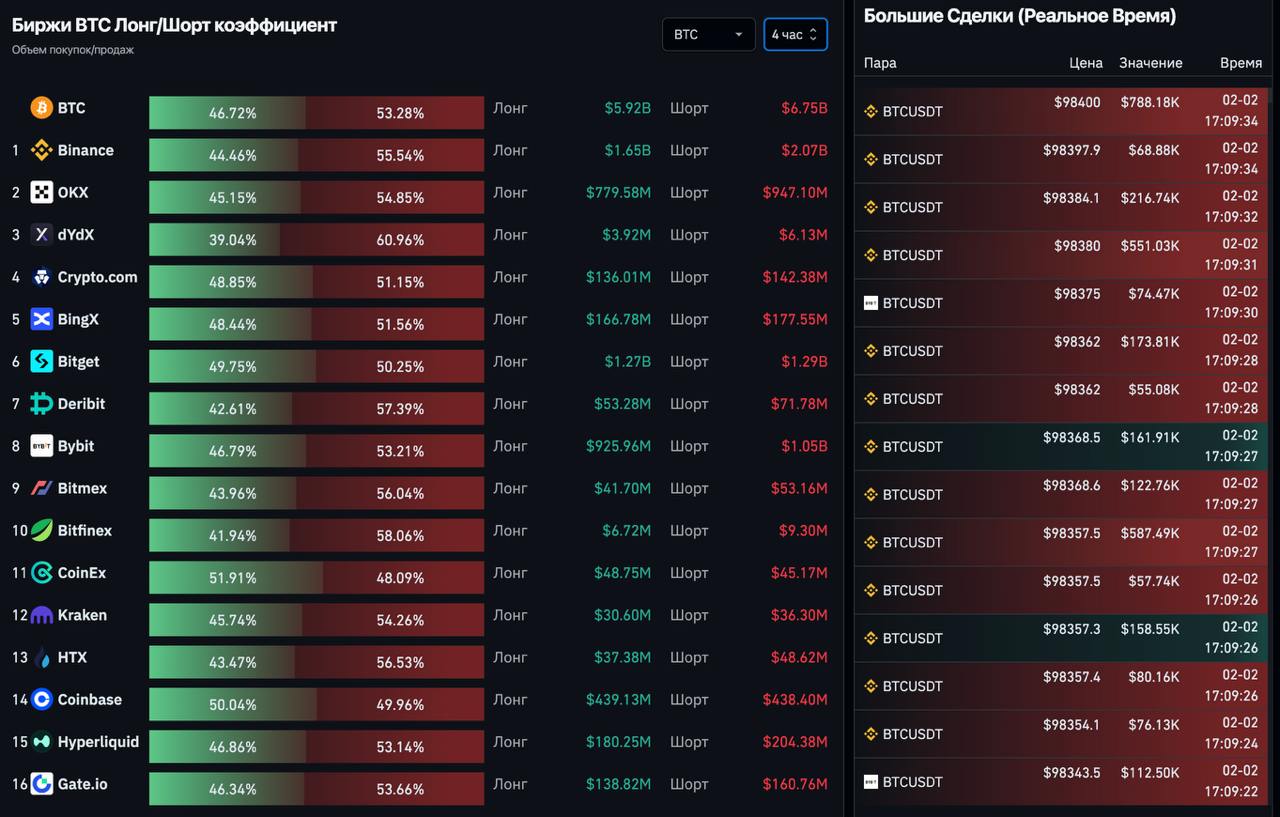1280x817 pixels.
Task: Click Hyperliquid short volume $204.38M
Action: [795, 742]
